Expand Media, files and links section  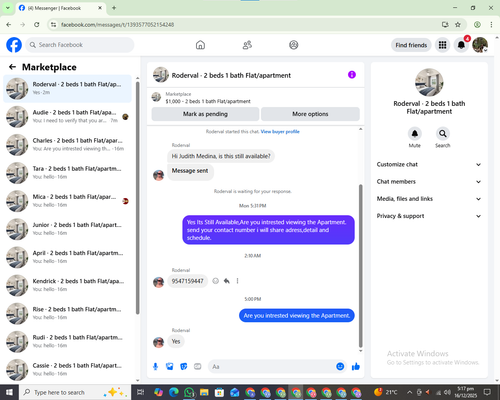pos(429,199)
